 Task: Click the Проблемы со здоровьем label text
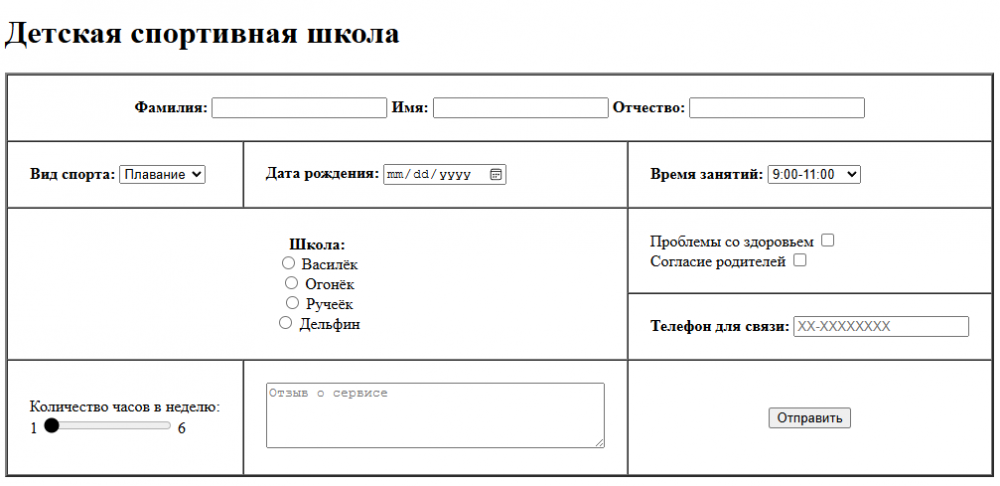click(x=732, y=242)
